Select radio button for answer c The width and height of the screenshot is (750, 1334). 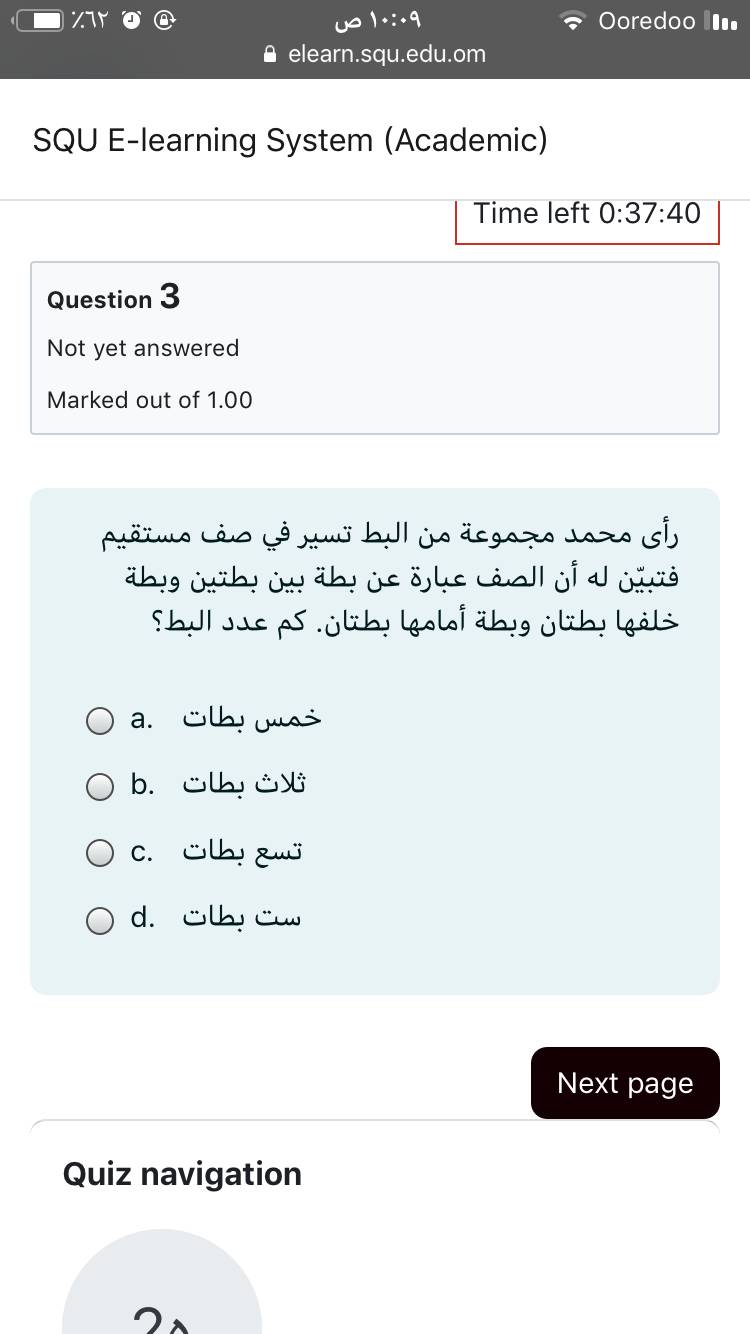(x=100, y=853)
